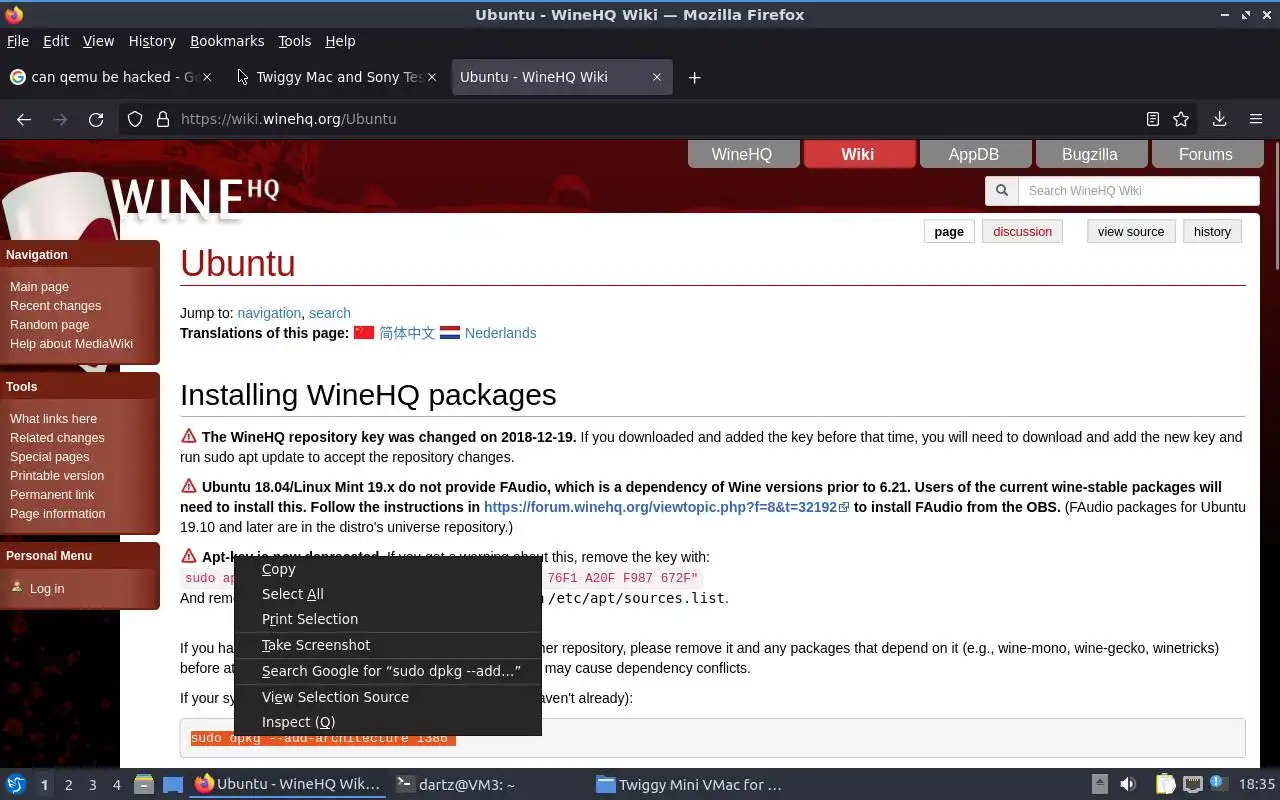Open the Help about MediaWiki link

(x=71, y=344)
